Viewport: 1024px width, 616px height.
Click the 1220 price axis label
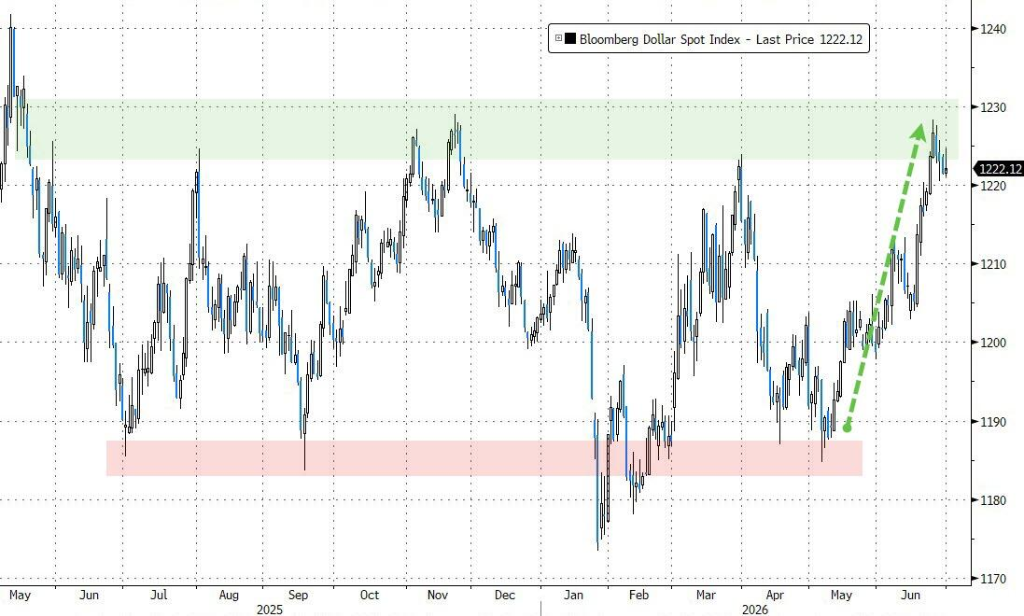coord(992,186)
